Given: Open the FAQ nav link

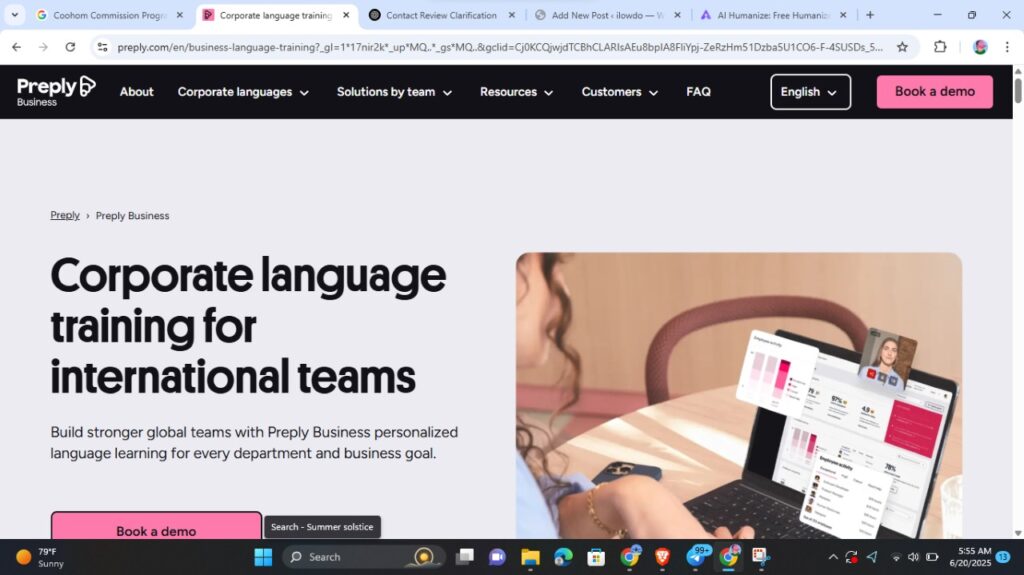Looking at the screenshot, I should pyautogui.click(x=698, y=92).
